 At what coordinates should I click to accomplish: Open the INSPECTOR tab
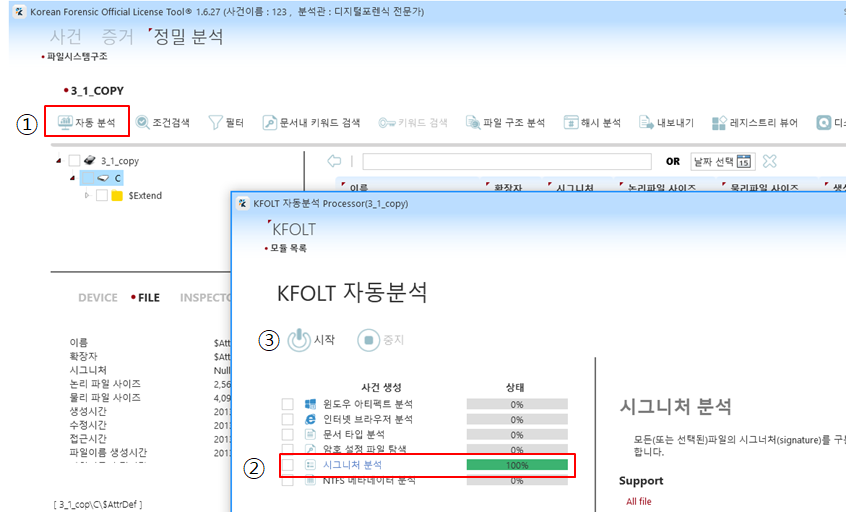[205, 298]
